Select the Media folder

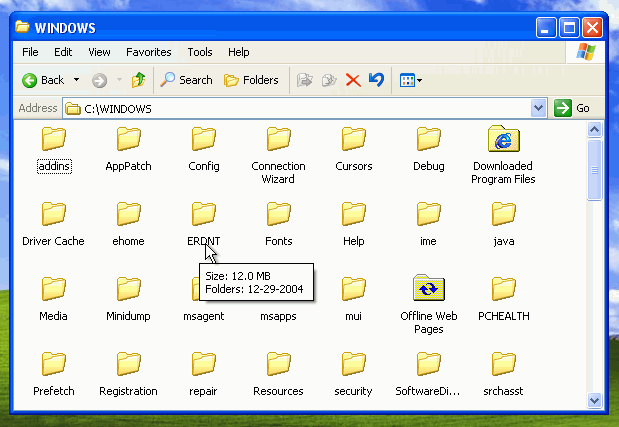(54, 300)
